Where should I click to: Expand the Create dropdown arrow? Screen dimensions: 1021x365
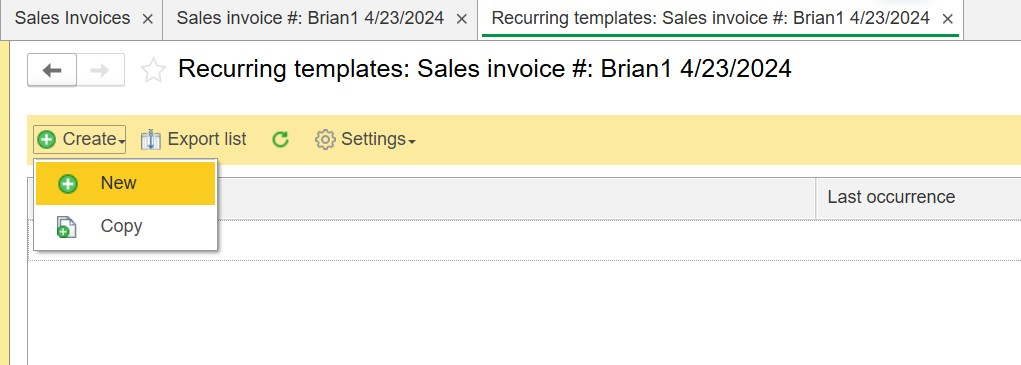(122, 141)
